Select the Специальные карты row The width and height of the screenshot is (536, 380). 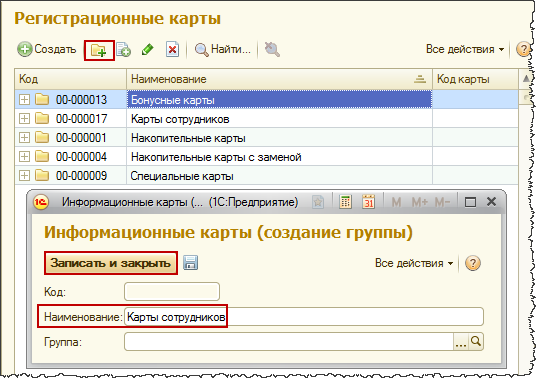[266, 176]
